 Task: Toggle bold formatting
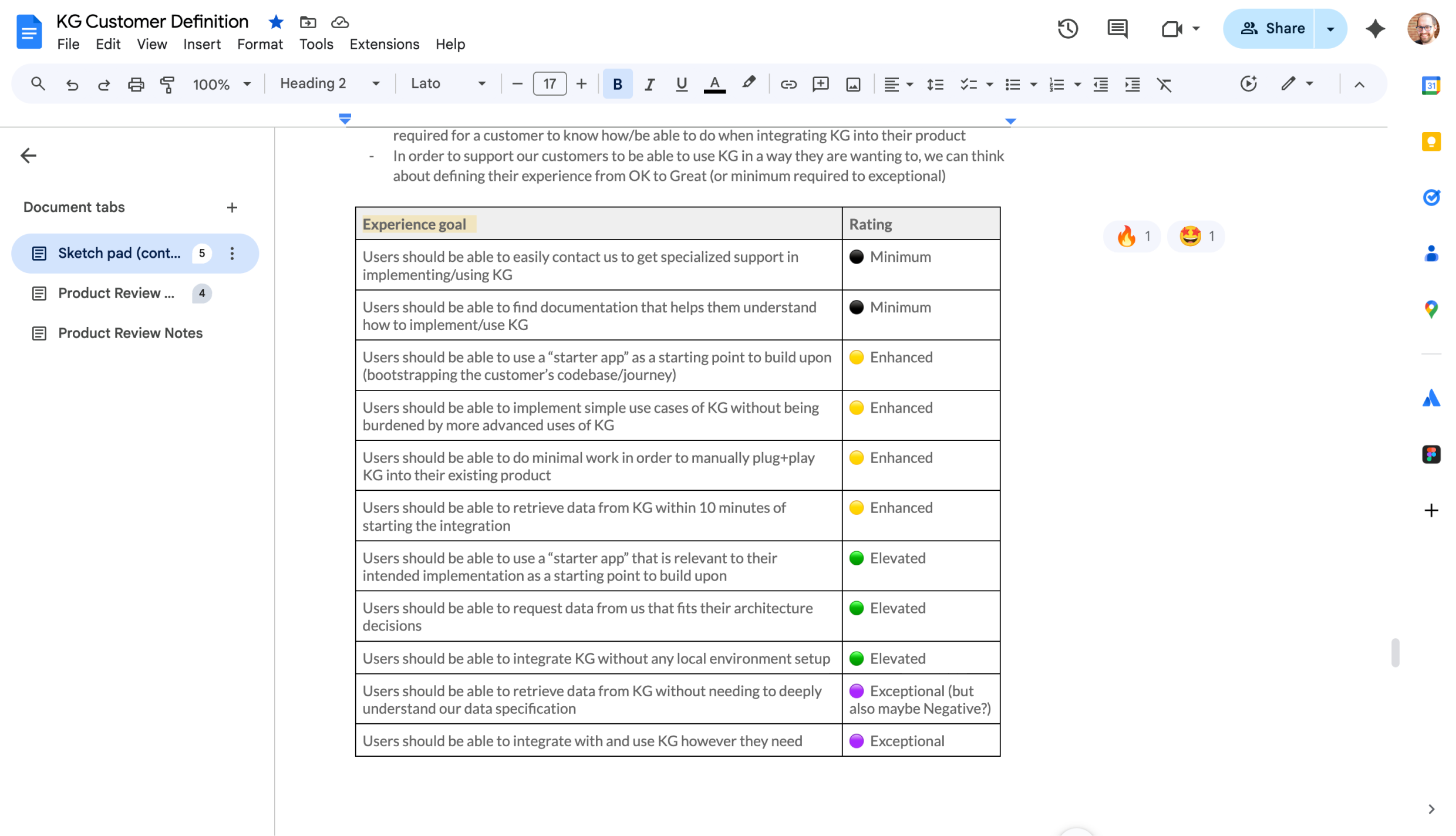coord(617,84)
